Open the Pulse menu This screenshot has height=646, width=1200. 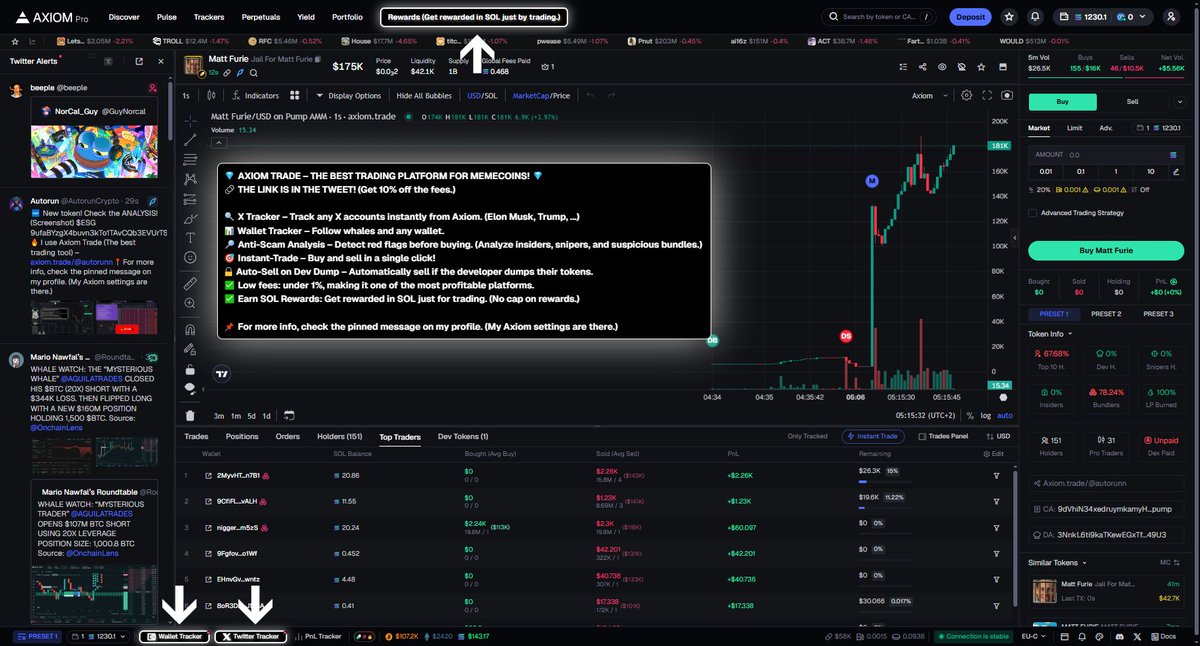[167, 17]
